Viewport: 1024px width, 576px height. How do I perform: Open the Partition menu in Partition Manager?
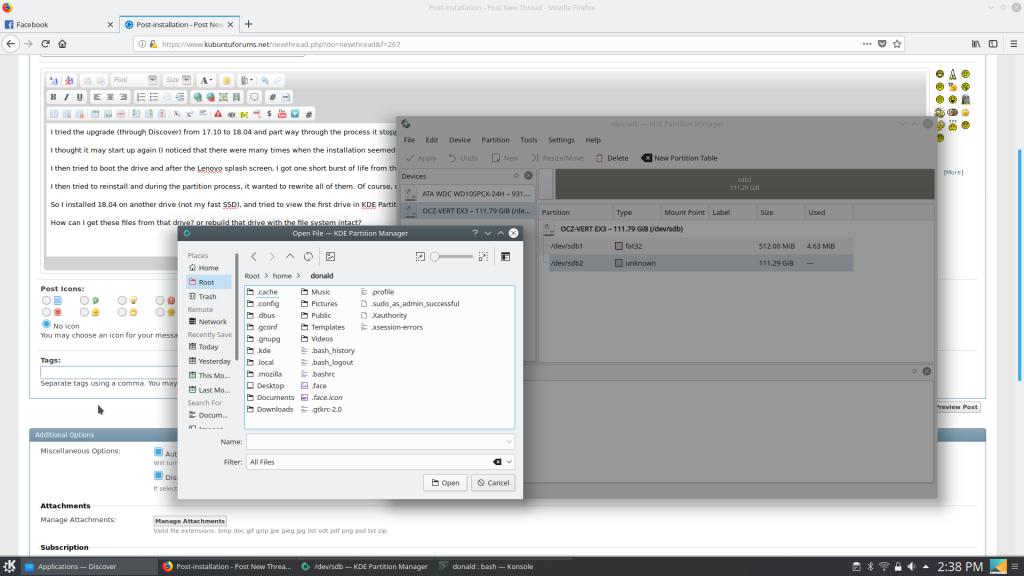tap(495, 140)
